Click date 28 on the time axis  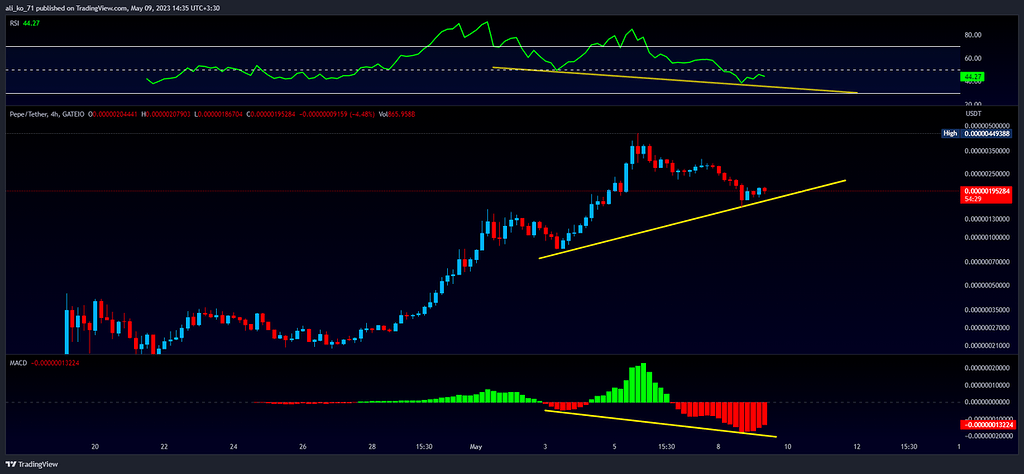(370, 447)
